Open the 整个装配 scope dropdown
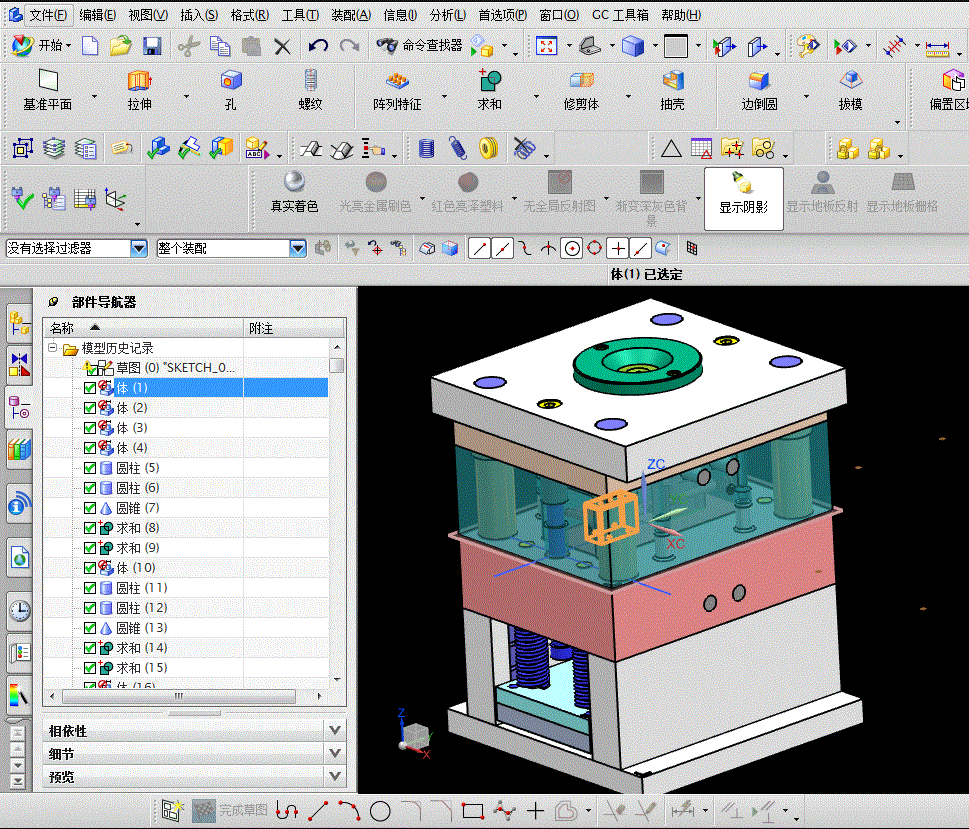Screen dimensions: 969x829 (297, 248)
